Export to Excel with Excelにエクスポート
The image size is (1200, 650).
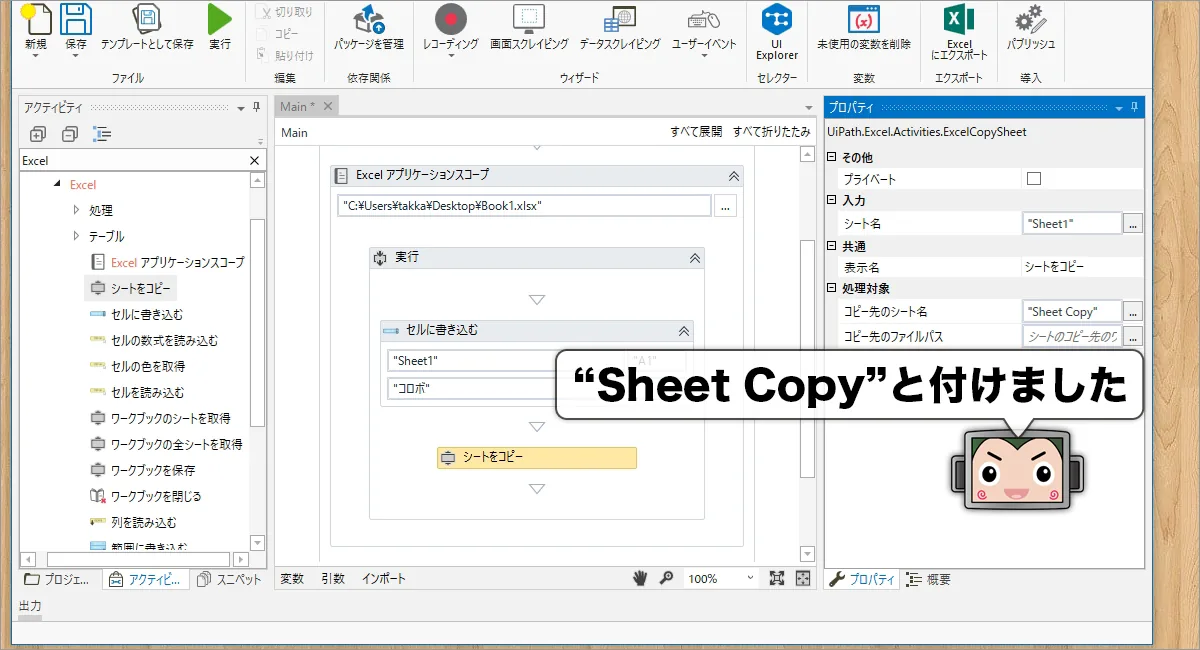[x=959, y=19]
